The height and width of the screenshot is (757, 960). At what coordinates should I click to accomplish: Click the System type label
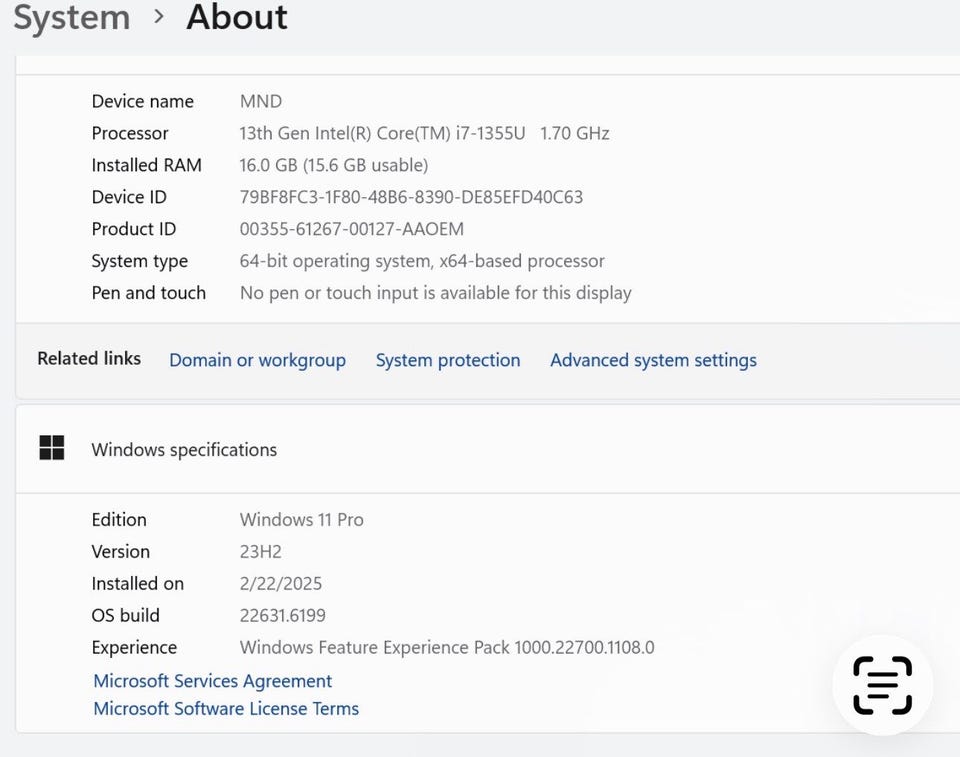pyautogui.click(x=140, y=262)
